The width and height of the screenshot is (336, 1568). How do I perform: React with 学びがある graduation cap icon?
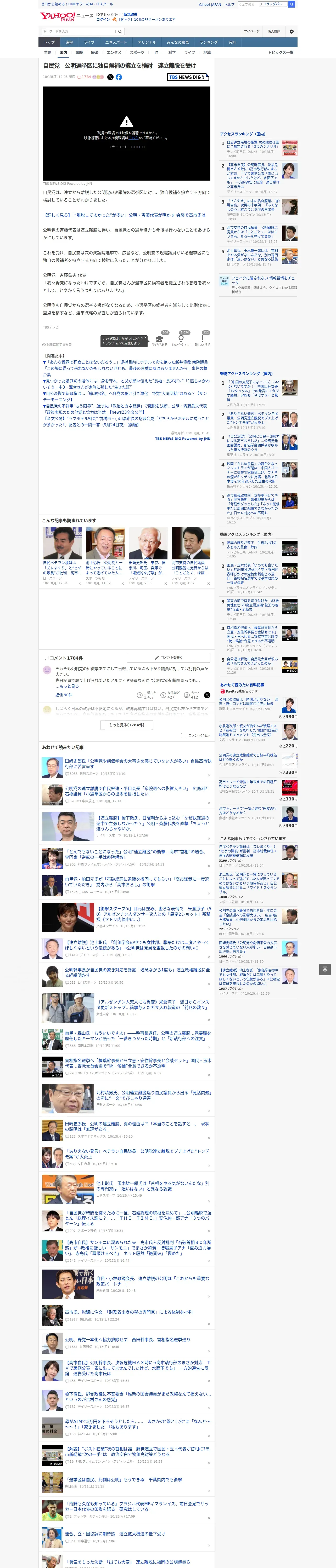(x=160, y=339)
